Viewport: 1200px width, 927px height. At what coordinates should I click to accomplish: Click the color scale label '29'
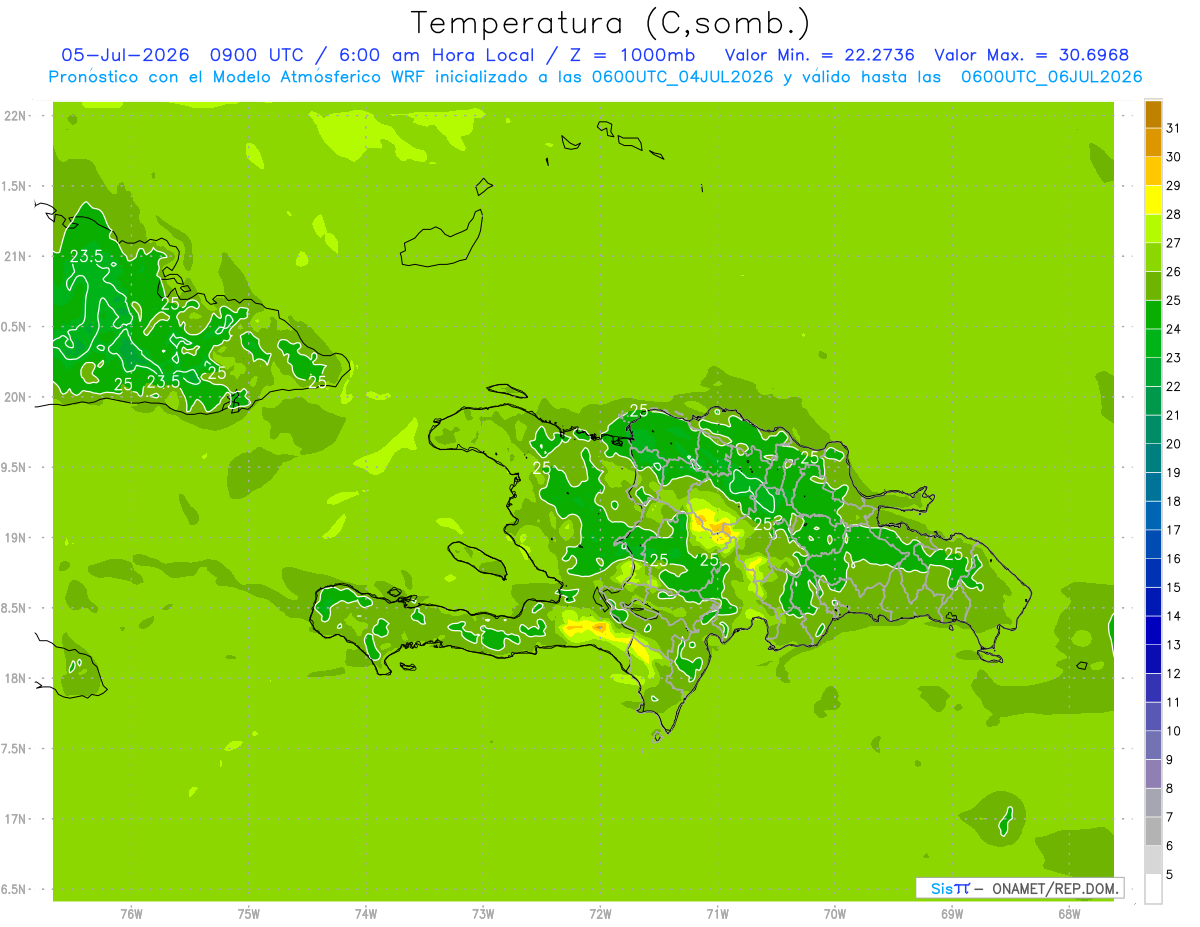click(1173, 186)
